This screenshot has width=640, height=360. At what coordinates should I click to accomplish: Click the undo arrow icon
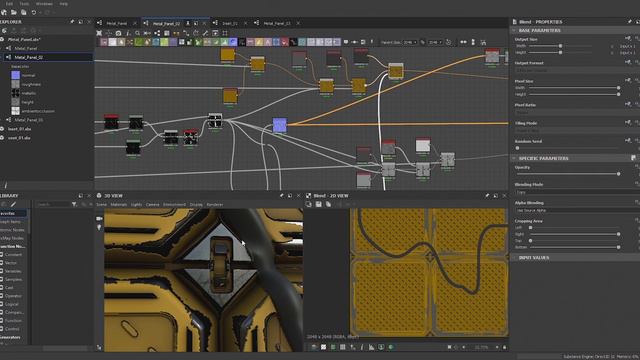tap(34, 13)
